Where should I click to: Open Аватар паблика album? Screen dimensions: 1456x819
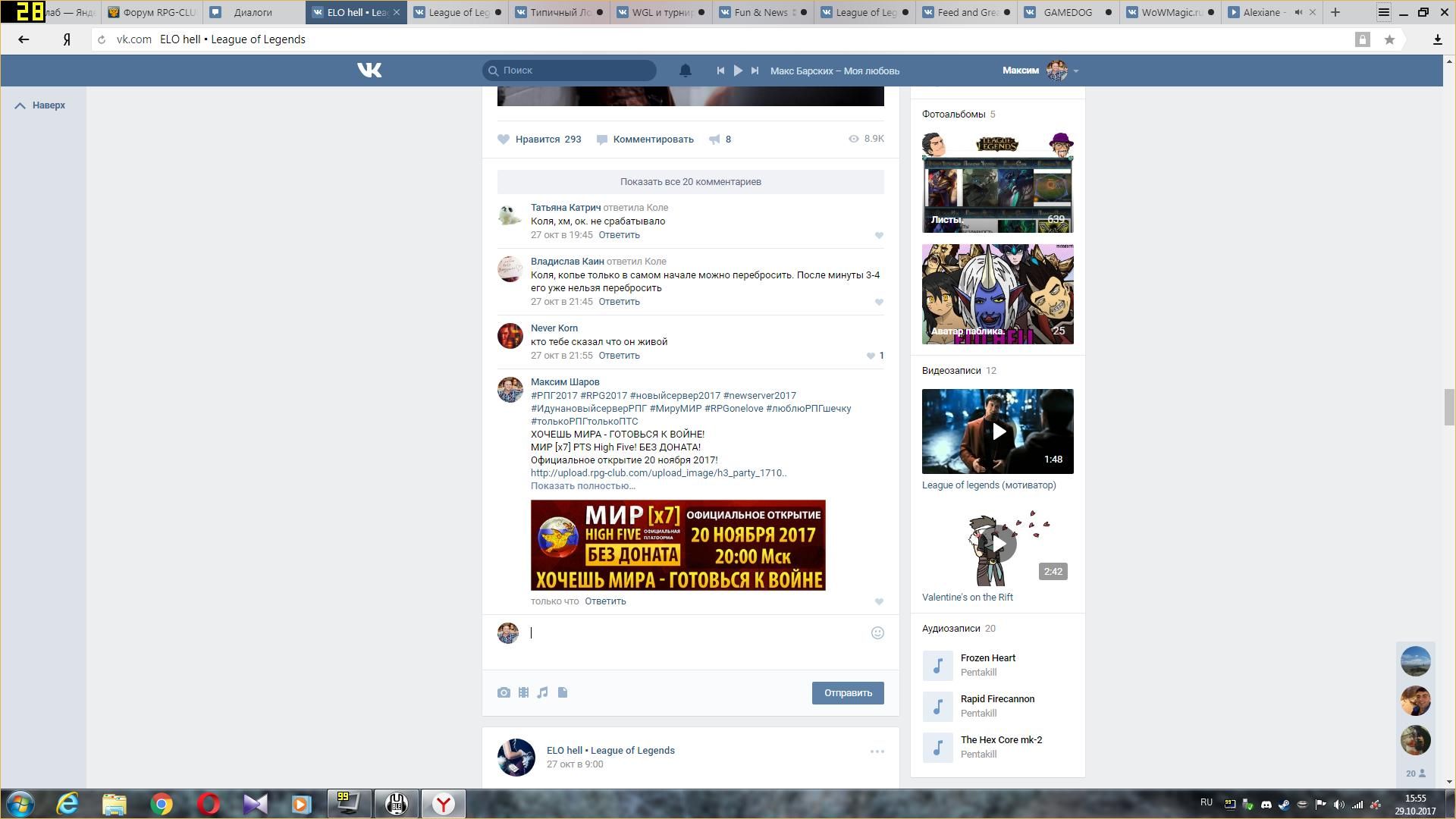(x=998, y=294)
